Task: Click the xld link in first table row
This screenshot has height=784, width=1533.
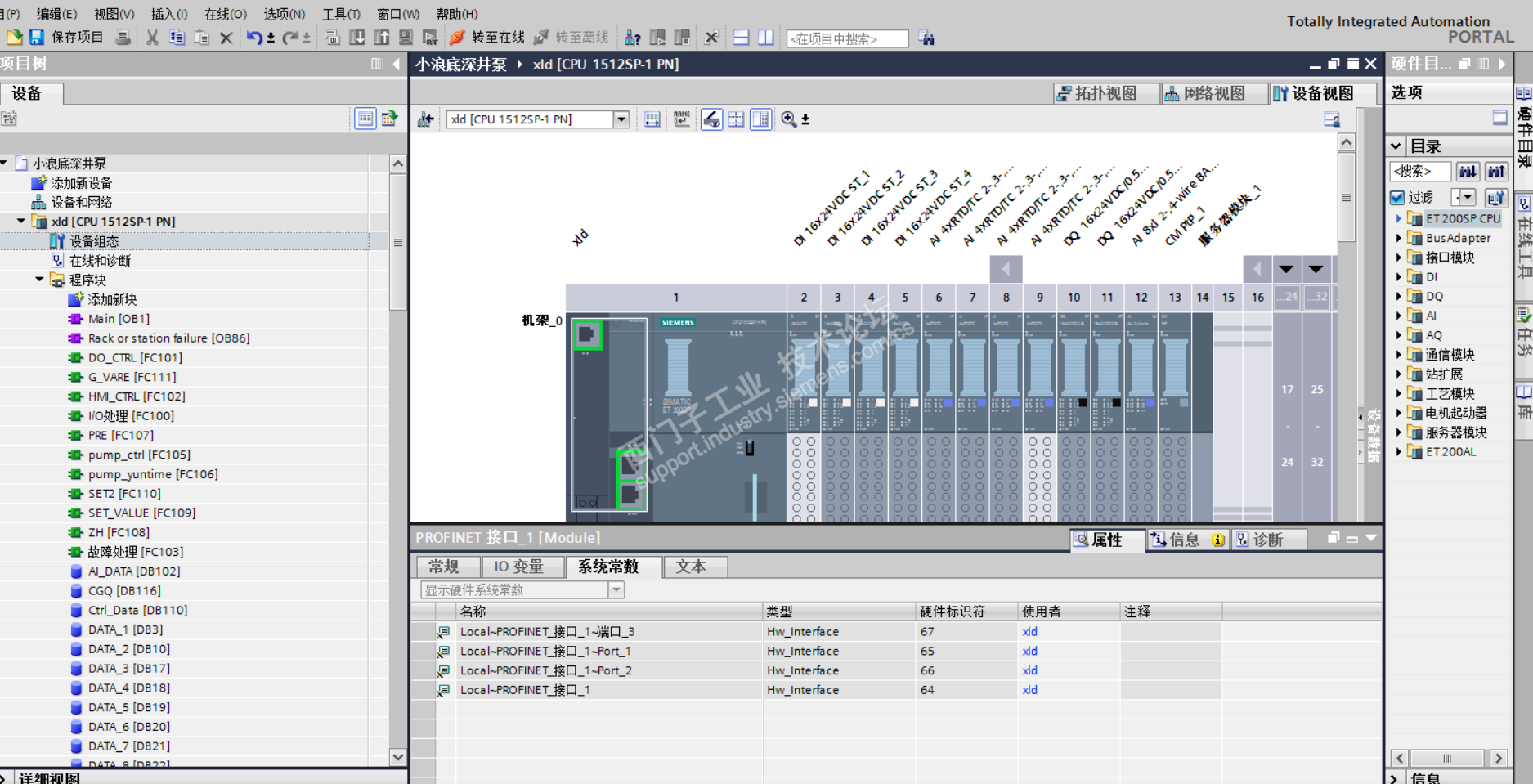Action: tap(1029, 632)
